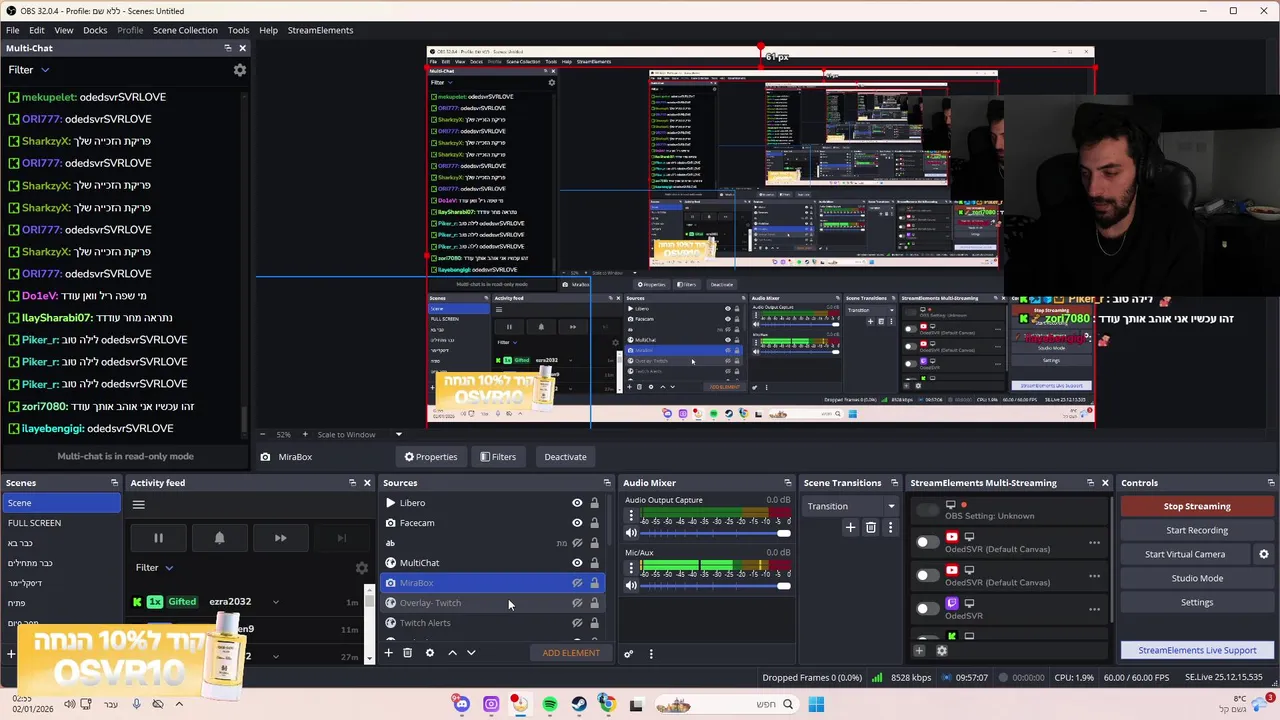Expand the ezra2032 gifted event
The height and width of the screenshot is (720, 1280).
[x=275, y=602]
